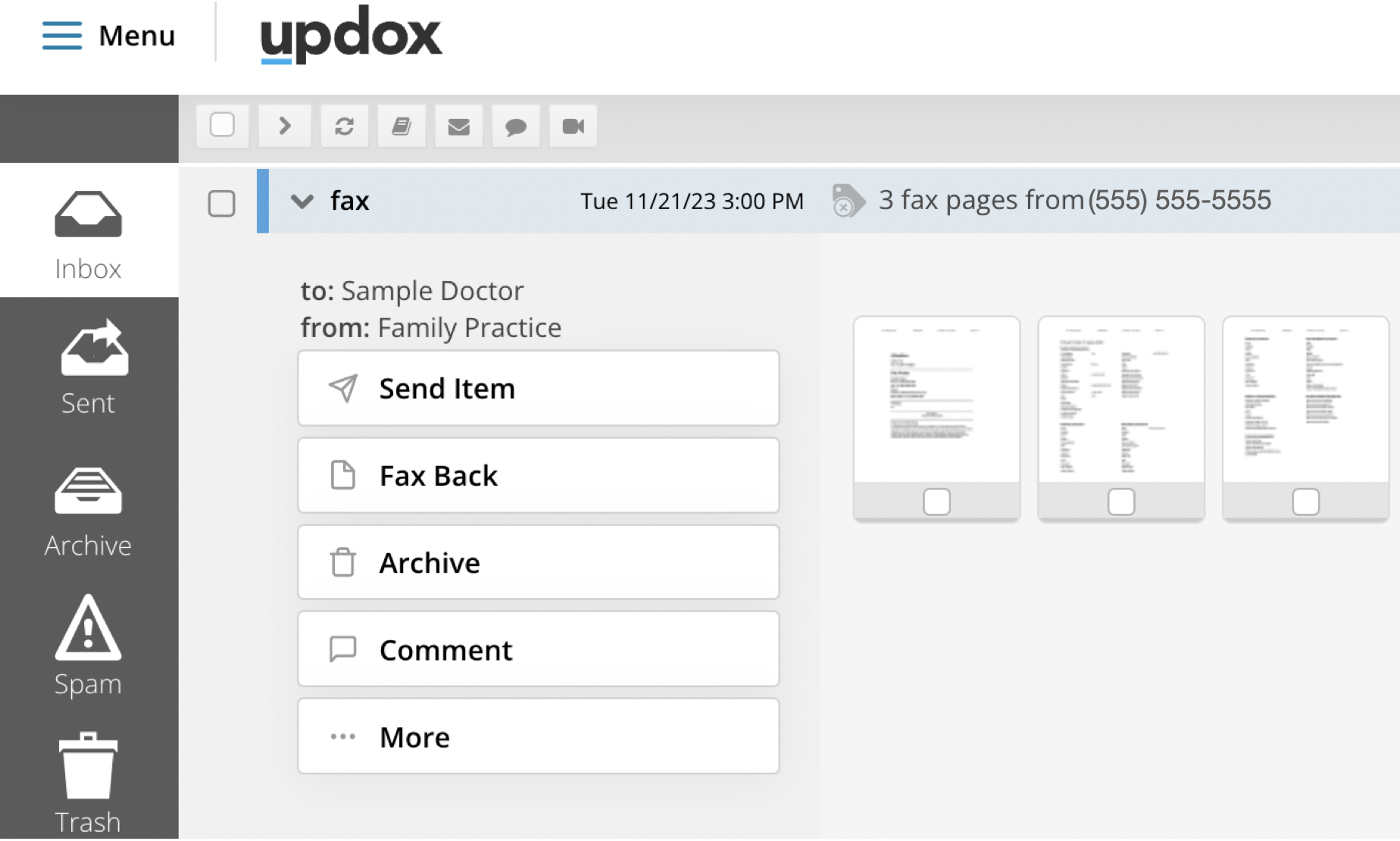Refresh the inbox with sync icon

click(345, 126)
